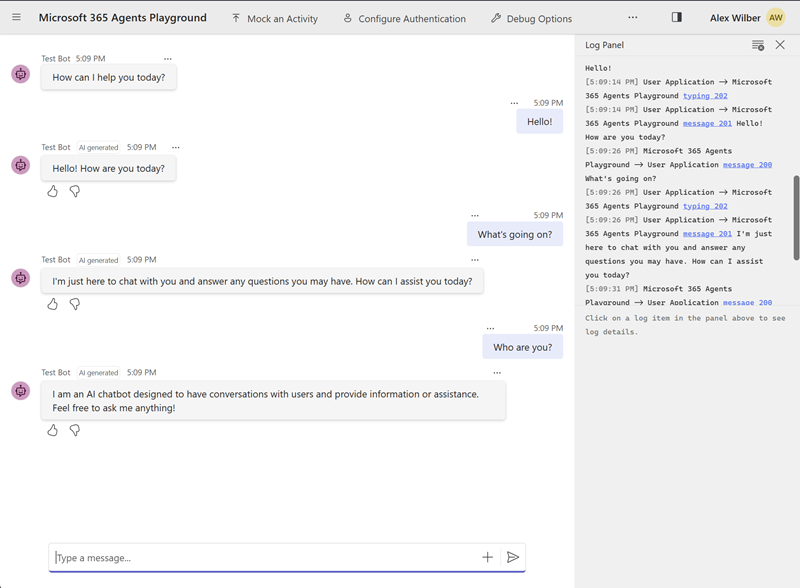Click the plus attachment icon in message box

point(488,557)
